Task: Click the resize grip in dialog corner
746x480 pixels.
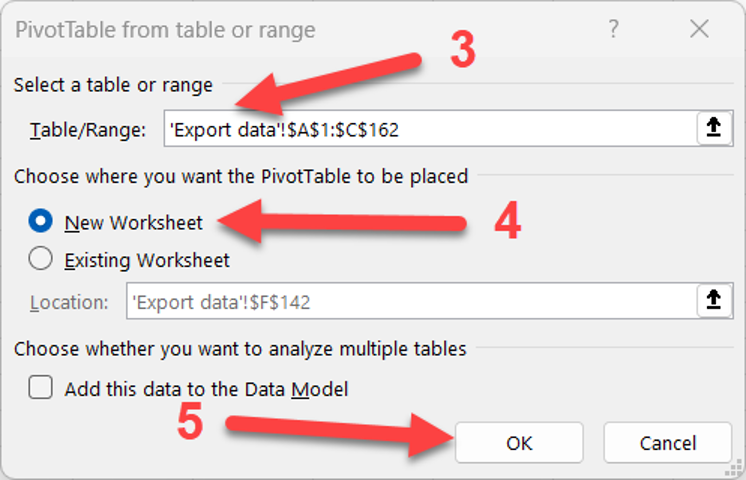Action: coord(734,469)
